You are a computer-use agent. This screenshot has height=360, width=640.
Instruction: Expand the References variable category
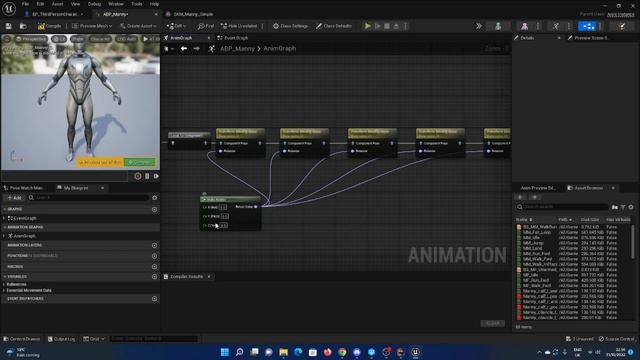click(x=4, y=284)
